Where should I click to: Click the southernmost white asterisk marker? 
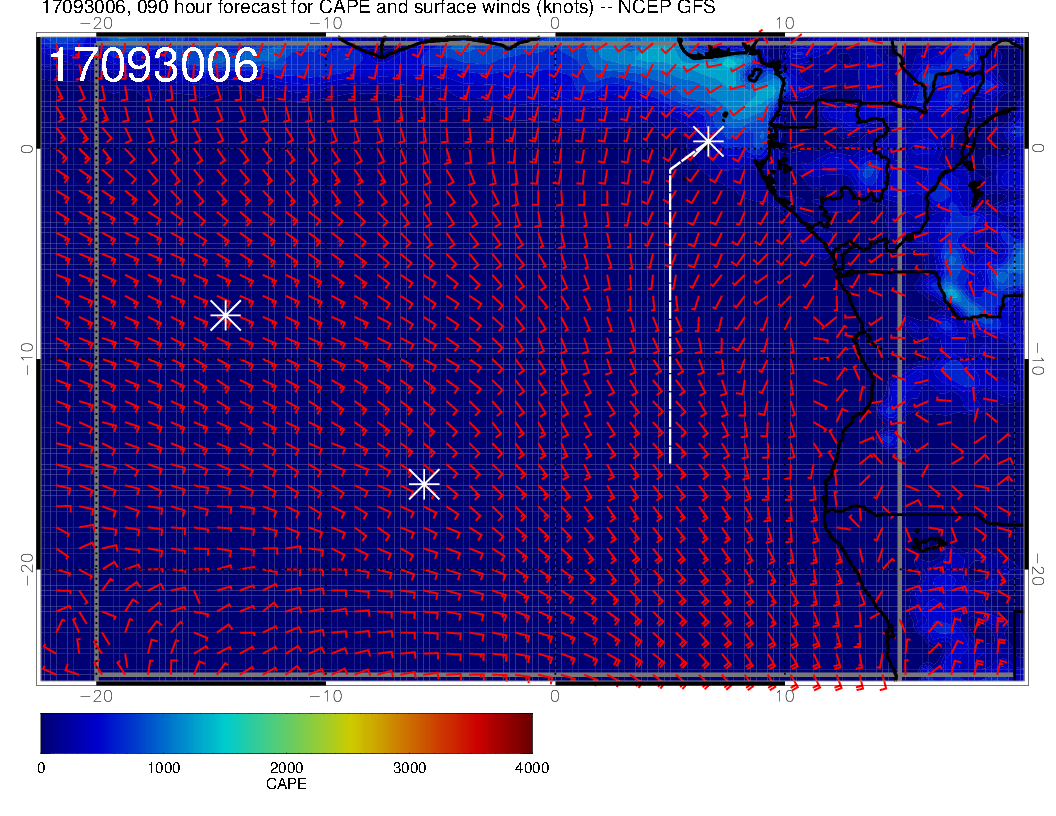tap(424, 483)
